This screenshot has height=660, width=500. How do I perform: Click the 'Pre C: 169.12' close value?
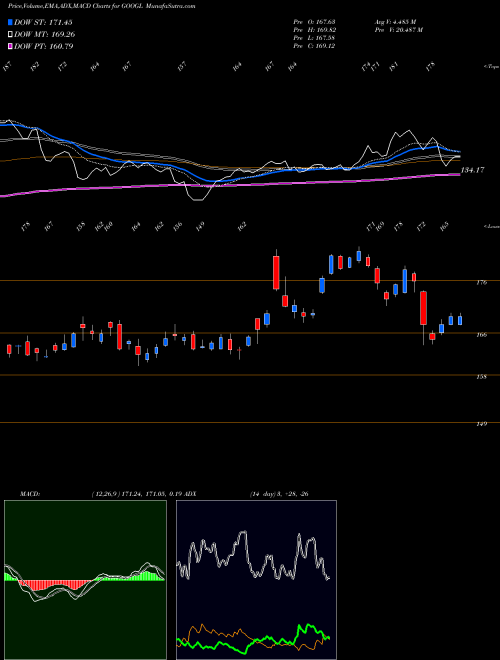[314, 46]
